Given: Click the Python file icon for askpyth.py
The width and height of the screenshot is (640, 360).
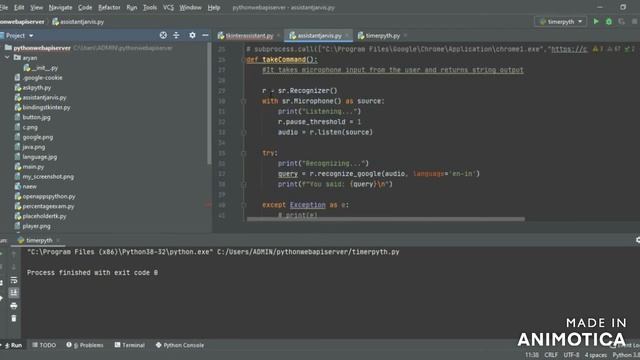Looking at the screenshot, I should tap(18, 87).
